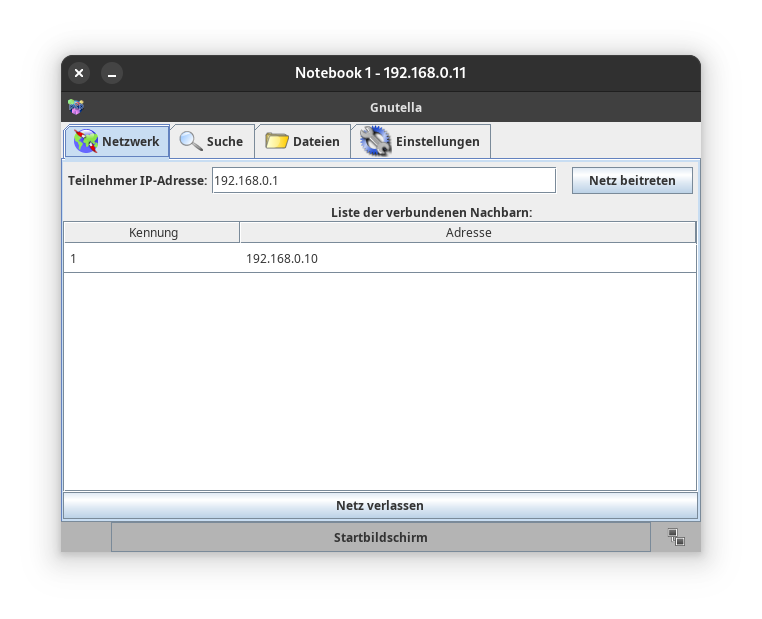Viewport: 762px width, 619px height.
Task: Click the yellow folder icon for Dateien
Action: click(276, 141)
